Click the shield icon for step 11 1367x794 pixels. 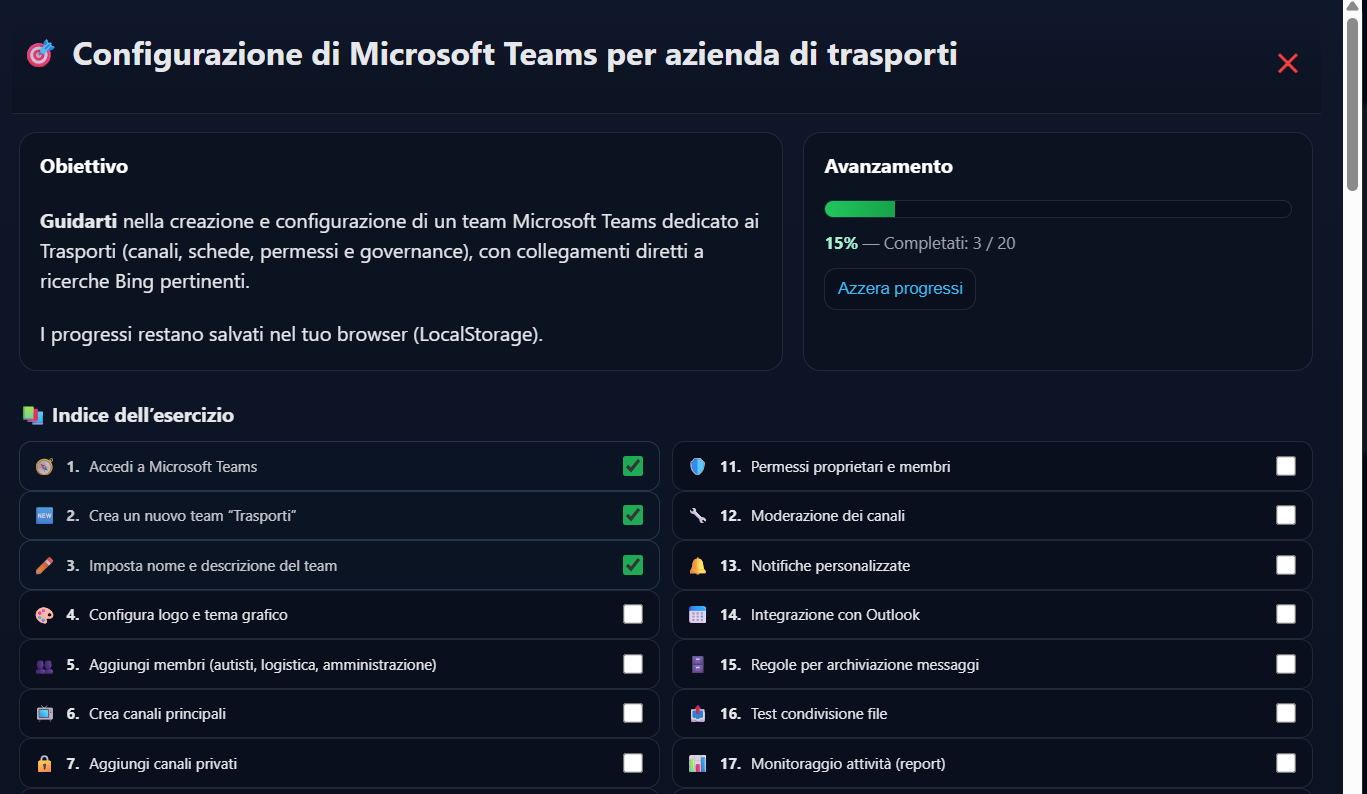[698, 467]
